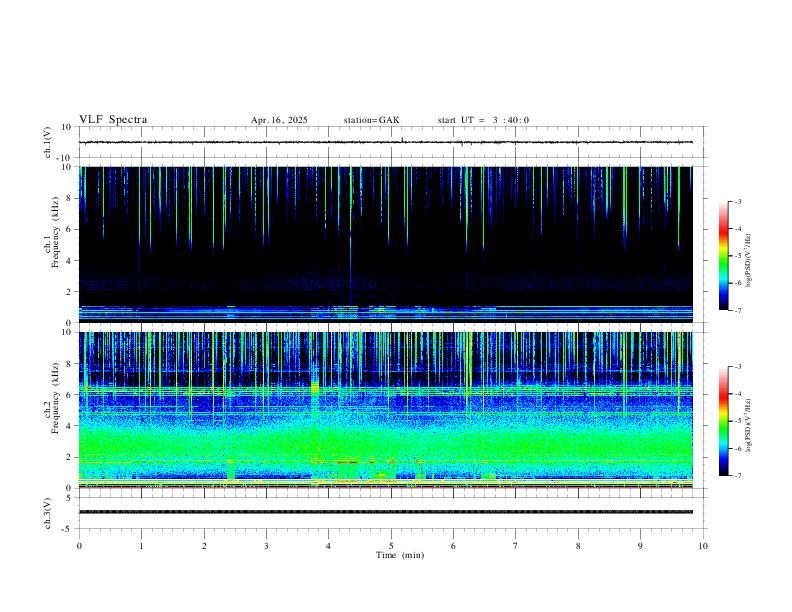This screenshot has width=792, height=612.
Task: Click the "ch.3(V)" axis label
Action: [x=48, y=513]
